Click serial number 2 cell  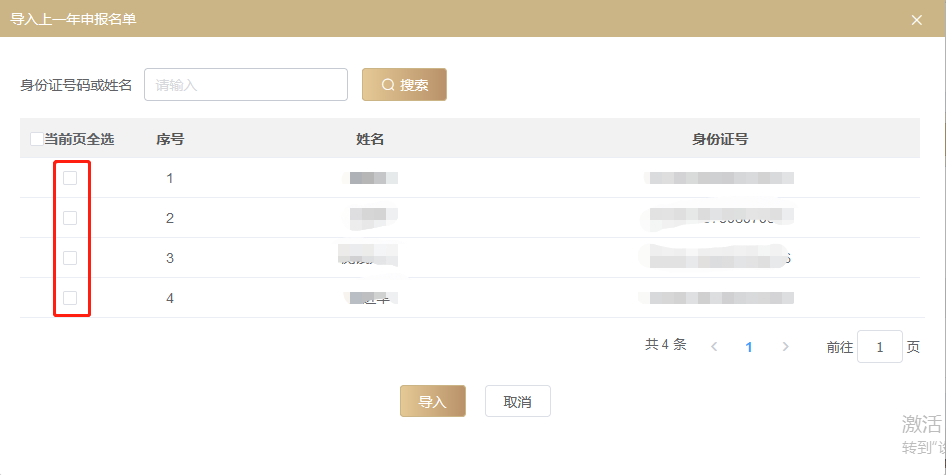click(170, 218)
